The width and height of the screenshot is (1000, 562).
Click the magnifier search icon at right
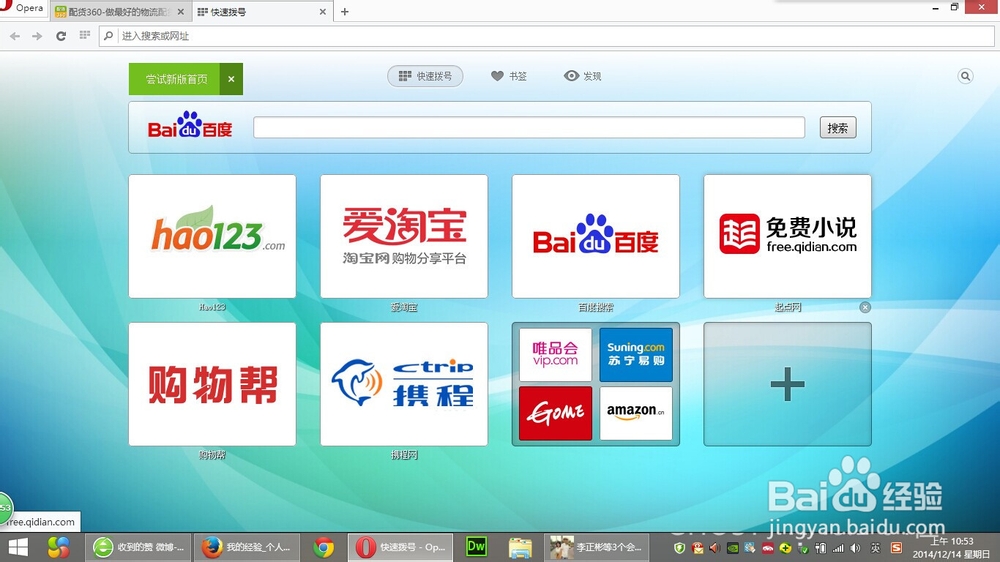point(966,77)
